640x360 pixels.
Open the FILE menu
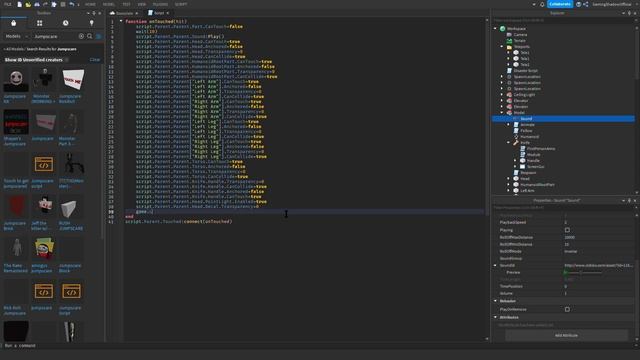click(x=8, y=4)
